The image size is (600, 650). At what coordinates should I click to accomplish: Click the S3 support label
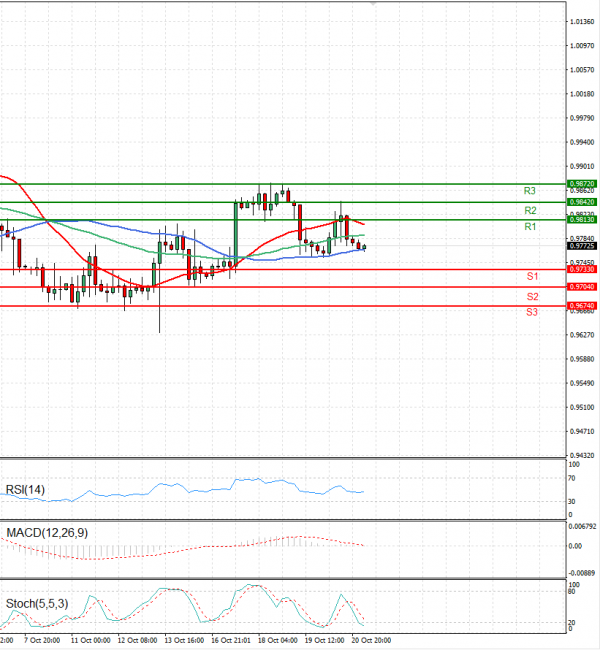tap(532, 312)
